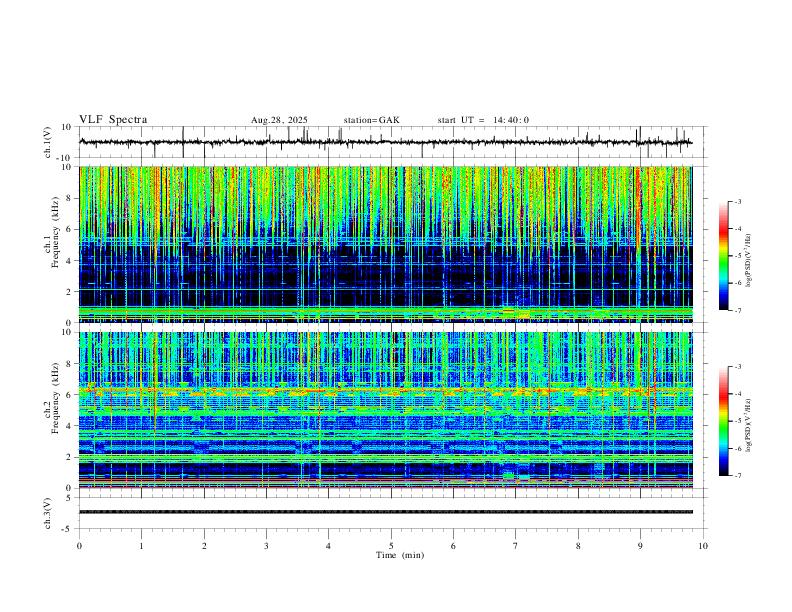This screenshot has width=792, height=612.
Task: Click the "-7" label on ch.1 colorbar
Action: coord(738,310)
